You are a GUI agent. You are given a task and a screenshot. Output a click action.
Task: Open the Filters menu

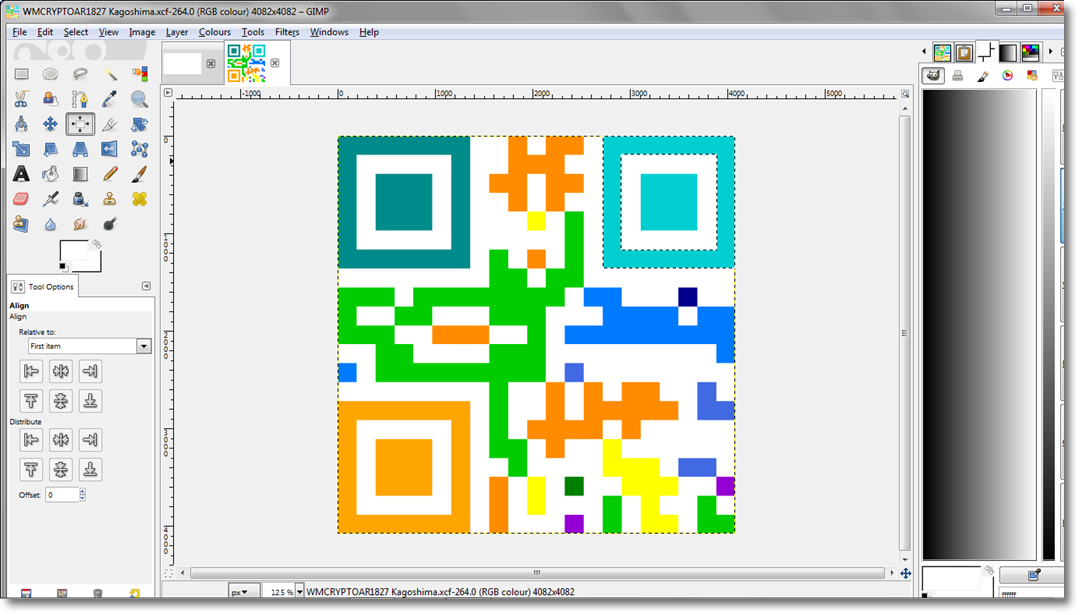tap(287, 32)
